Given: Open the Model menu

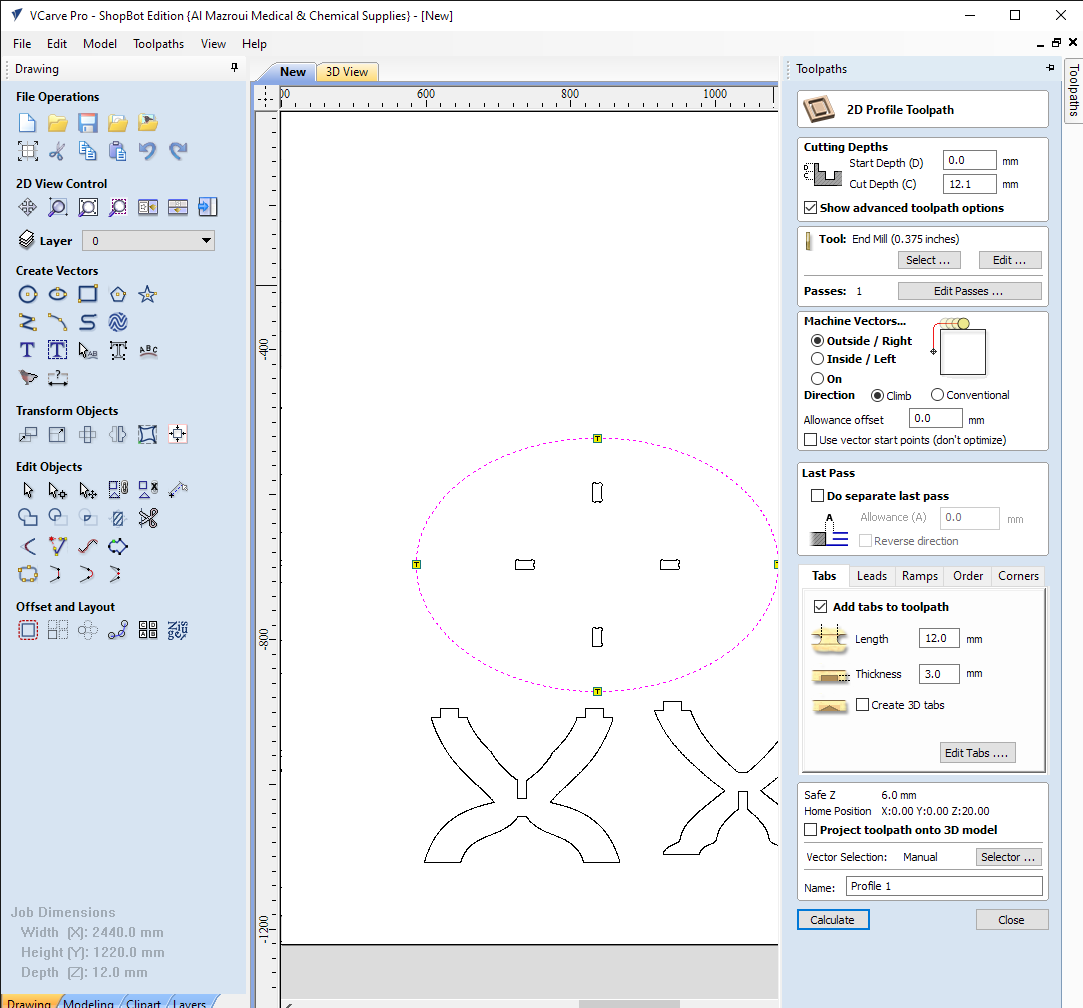Looking at the screenshot, I should coord(99,44).
